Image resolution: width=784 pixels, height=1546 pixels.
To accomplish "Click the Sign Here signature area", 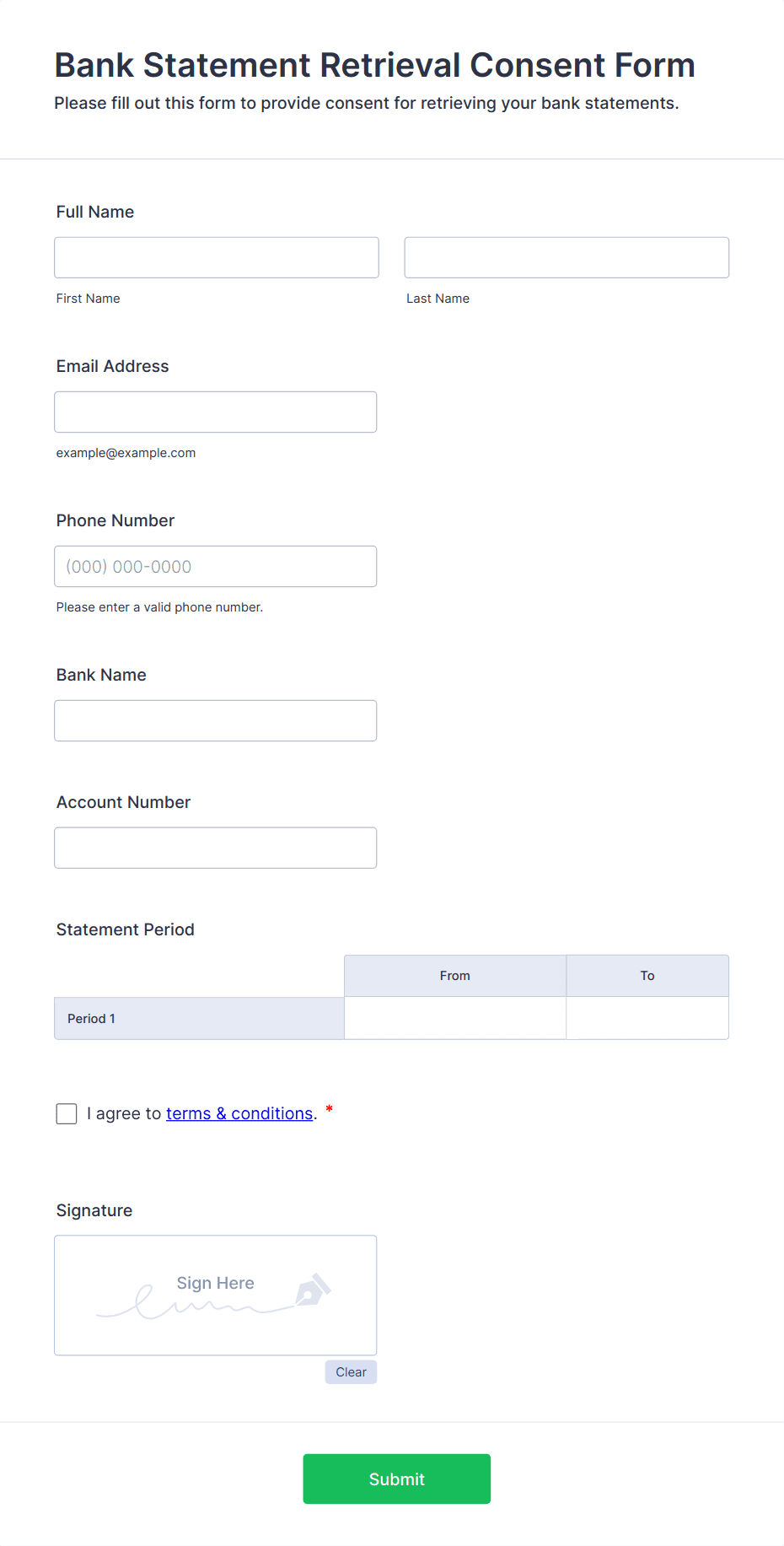I will [216, 1296].
